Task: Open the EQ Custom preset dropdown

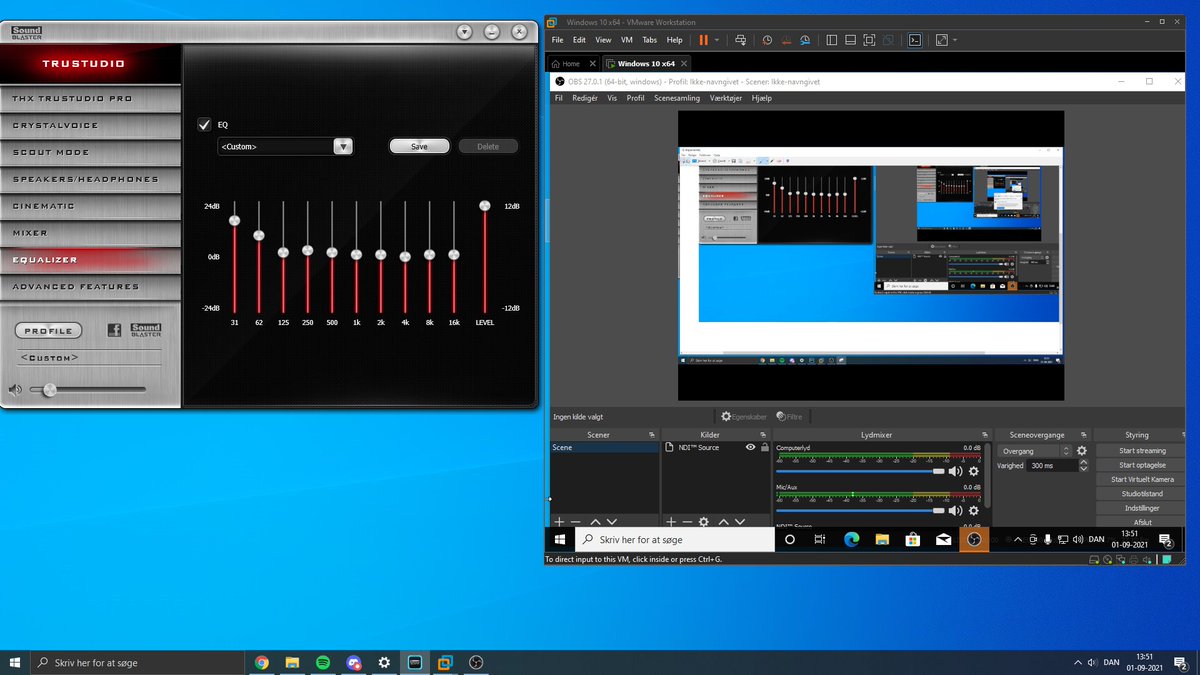Action: pyautogui.click(x=343, y=146)
